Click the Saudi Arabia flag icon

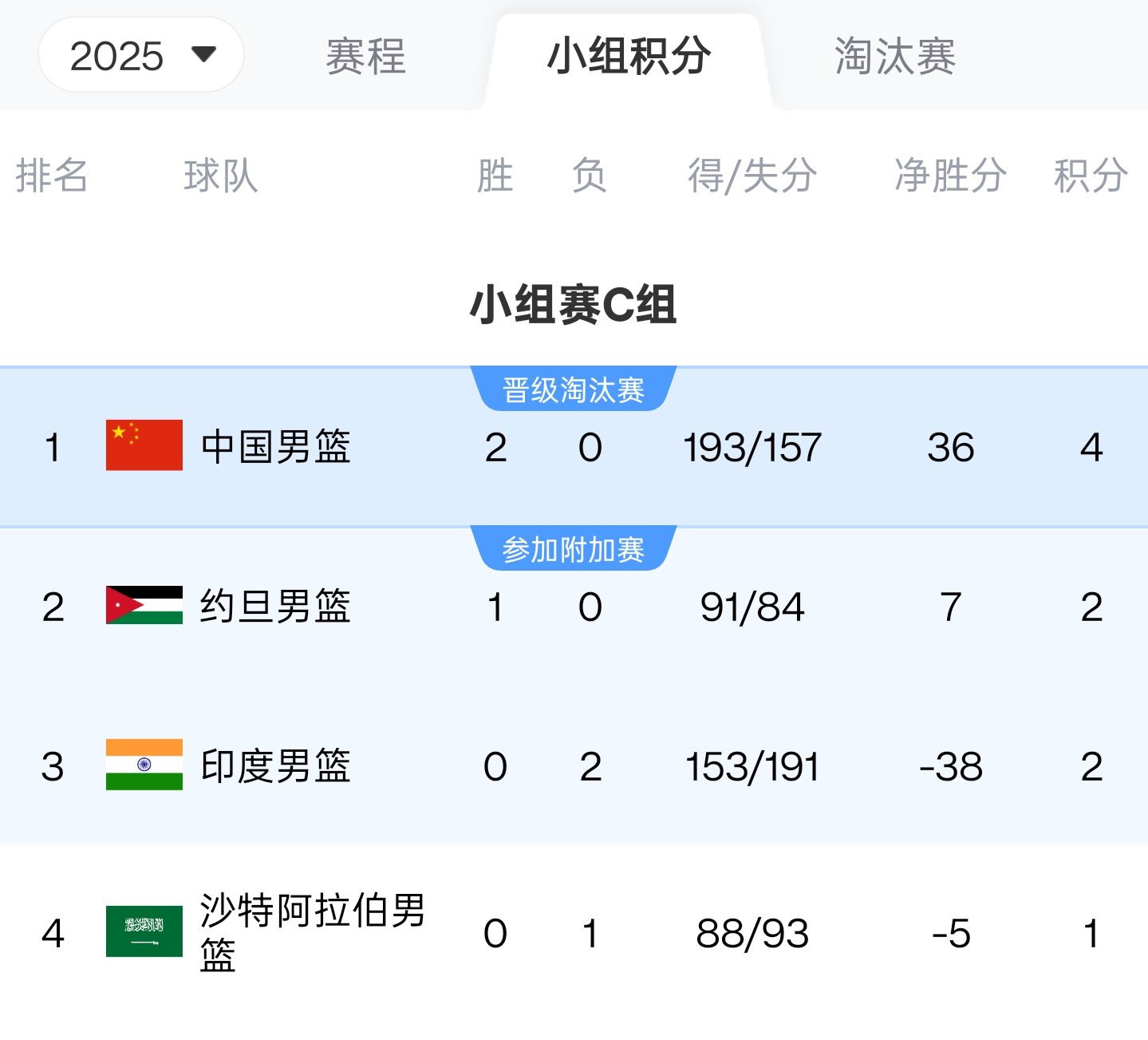pyautogui.click(x=144, y=931)
